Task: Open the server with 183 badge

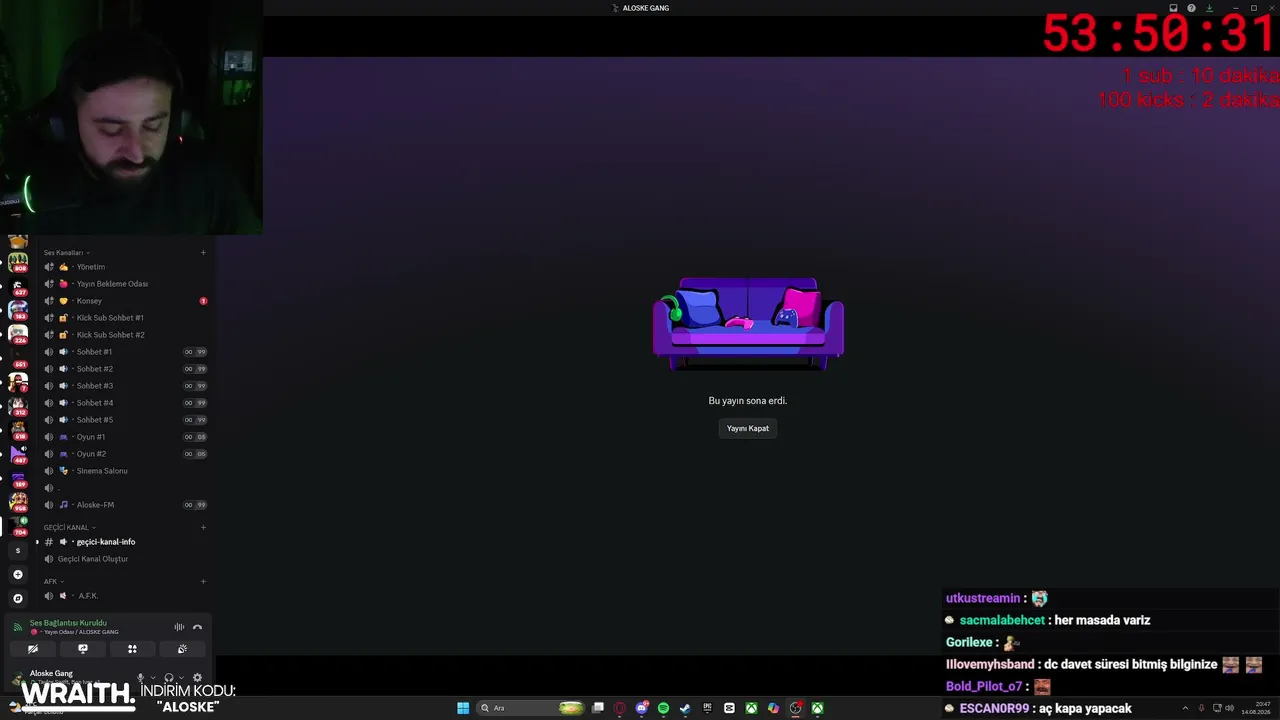Action: [x=18, y=310]
